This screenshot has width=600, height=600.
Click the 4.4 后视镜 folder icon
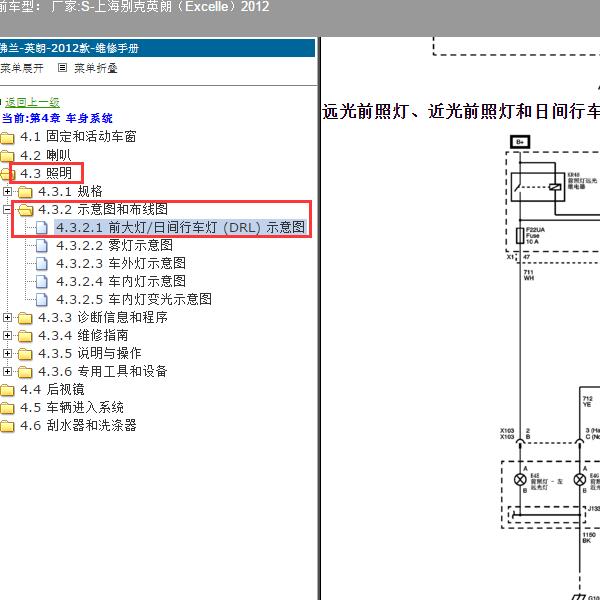7,390
